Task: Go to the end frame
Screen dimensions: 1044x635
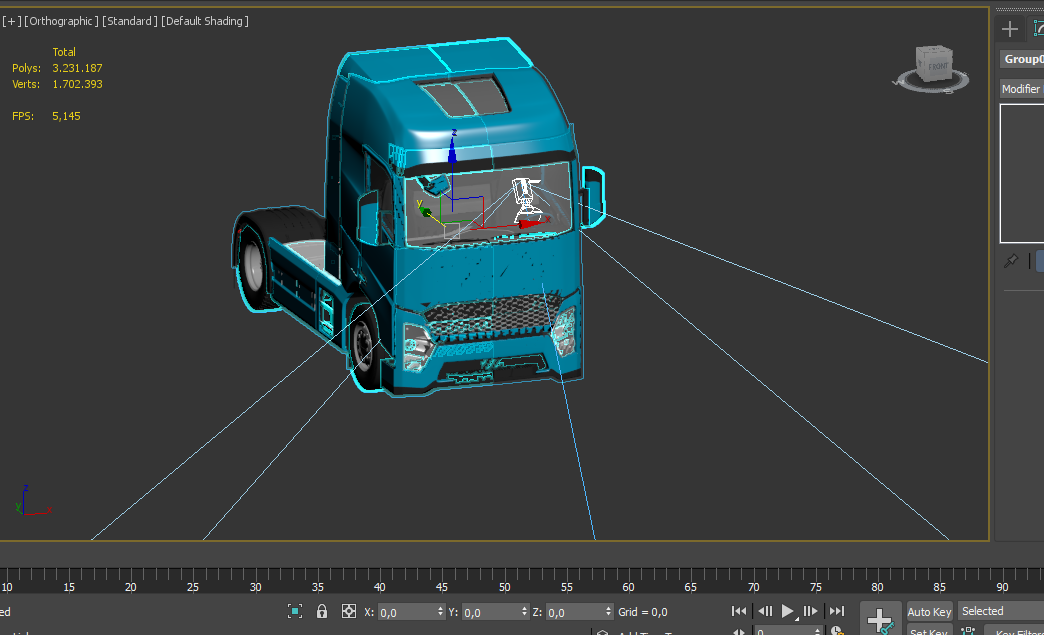Action: pyautogui.click(x=837, y=611)
